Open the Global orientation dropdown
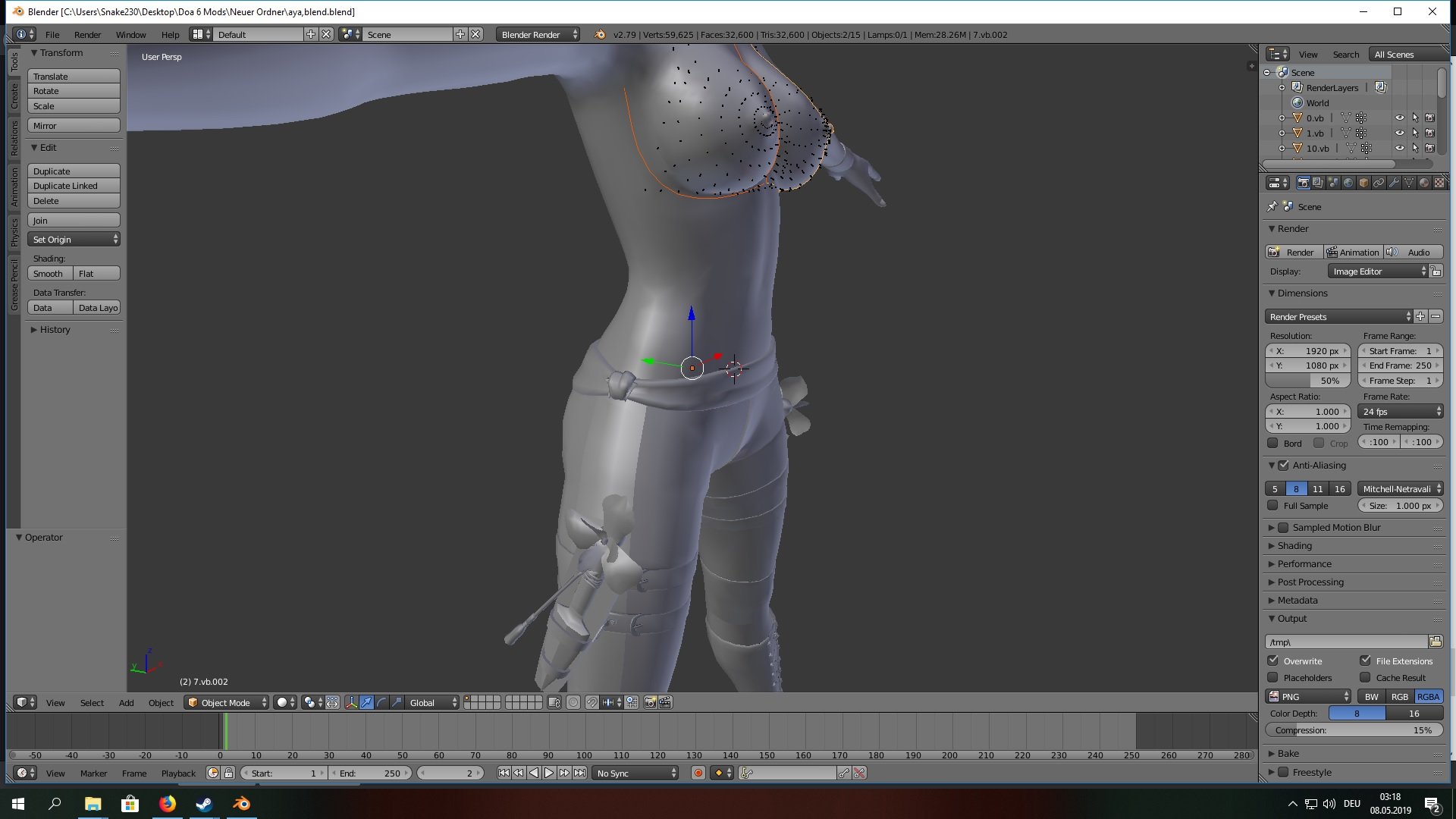1456x819 pixels. pyautogui.click(x=432, y=702)
